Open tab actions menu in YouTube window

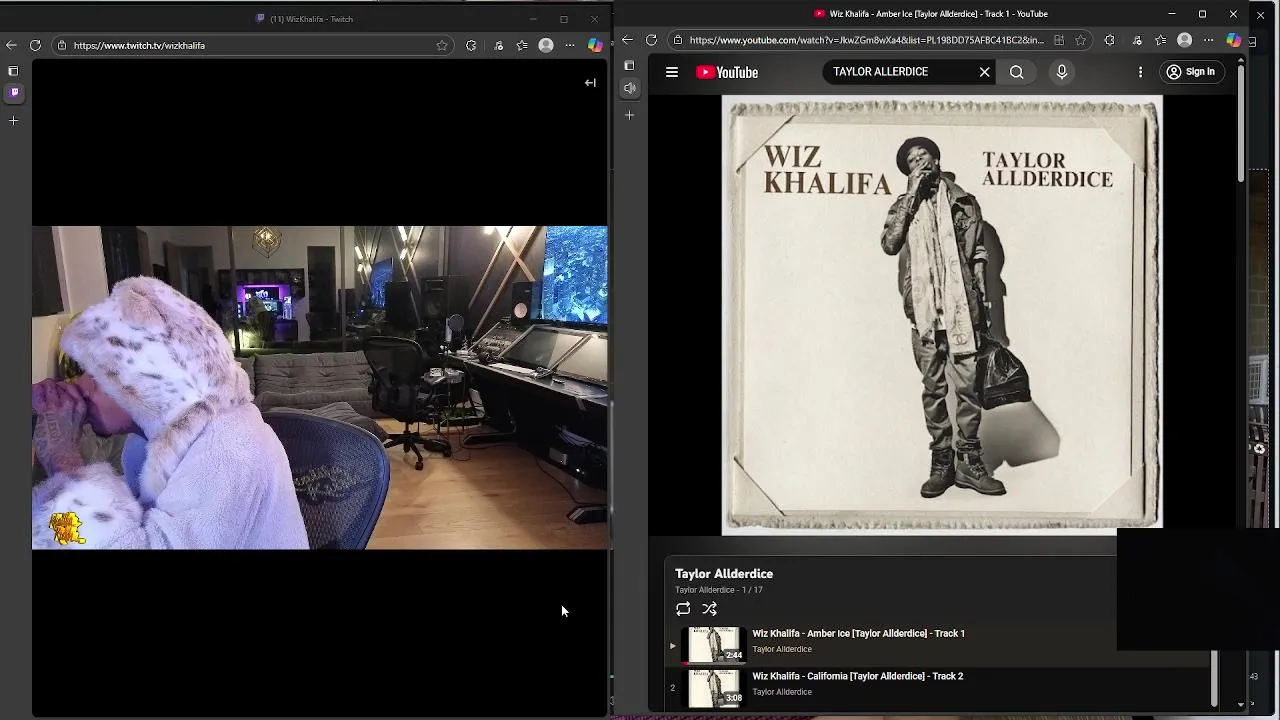(629, 66)
